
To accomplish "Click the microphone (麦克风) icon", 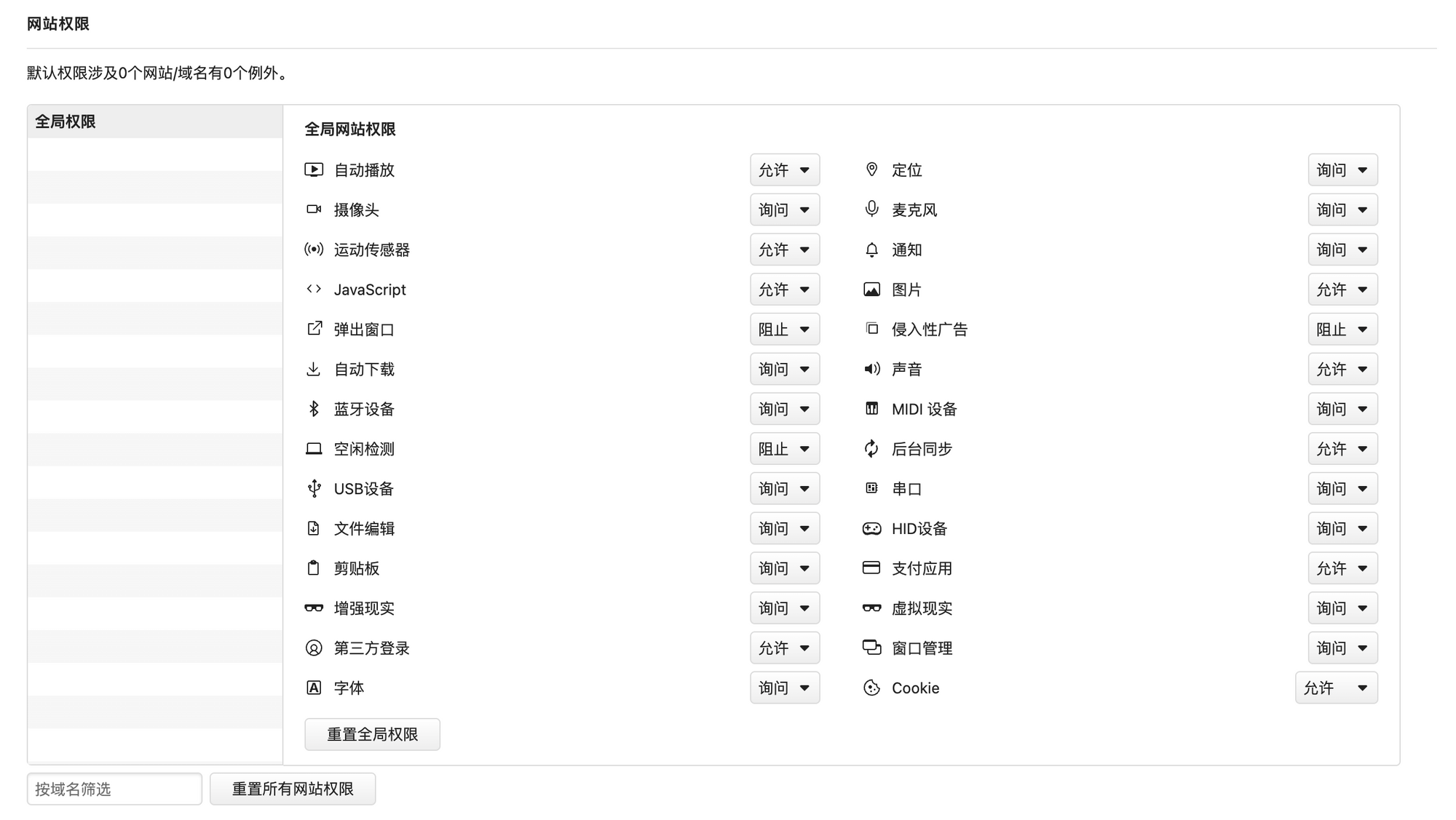I will (871, 210).
